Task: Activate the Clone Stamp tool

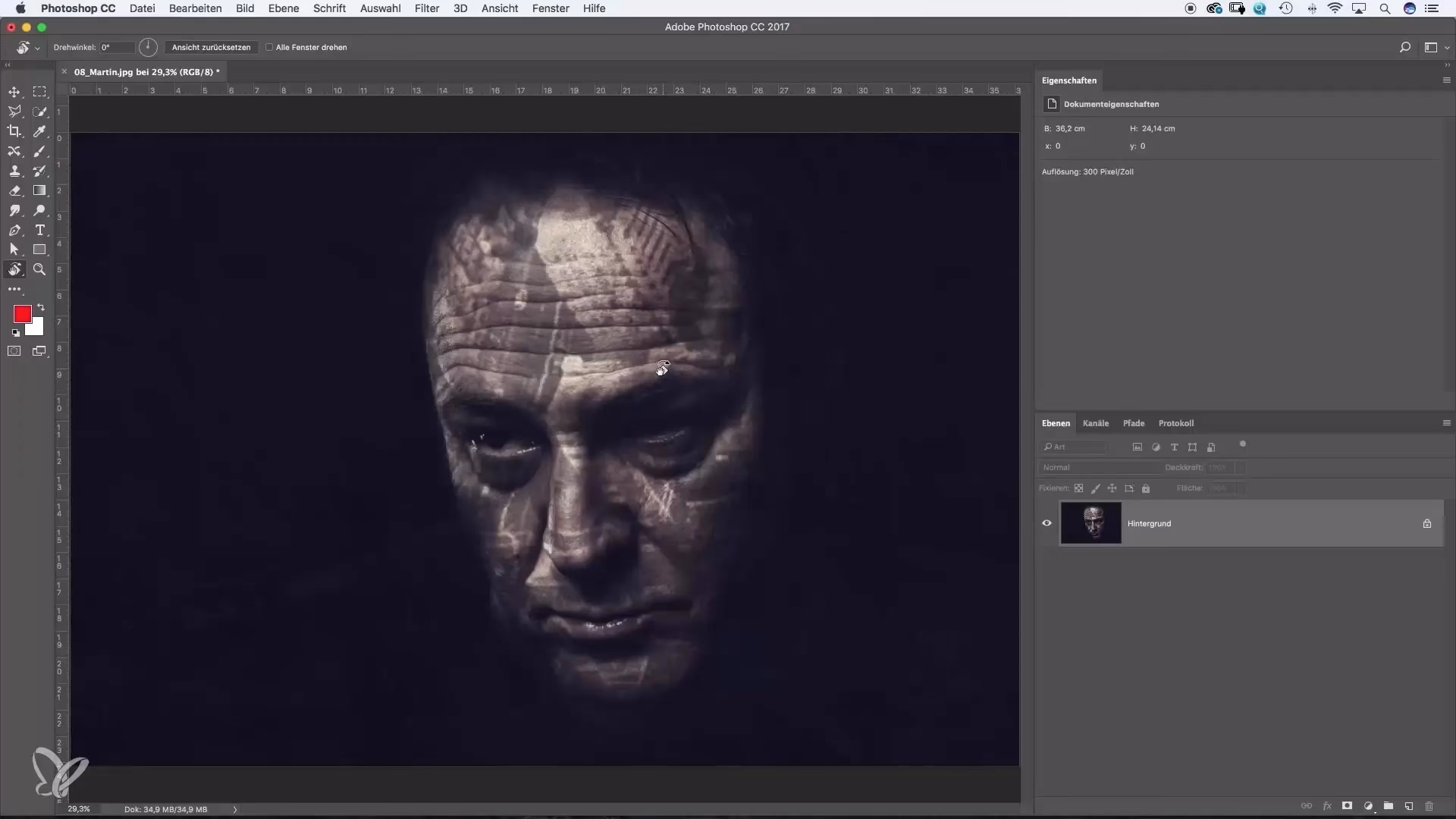Action: 14,171
